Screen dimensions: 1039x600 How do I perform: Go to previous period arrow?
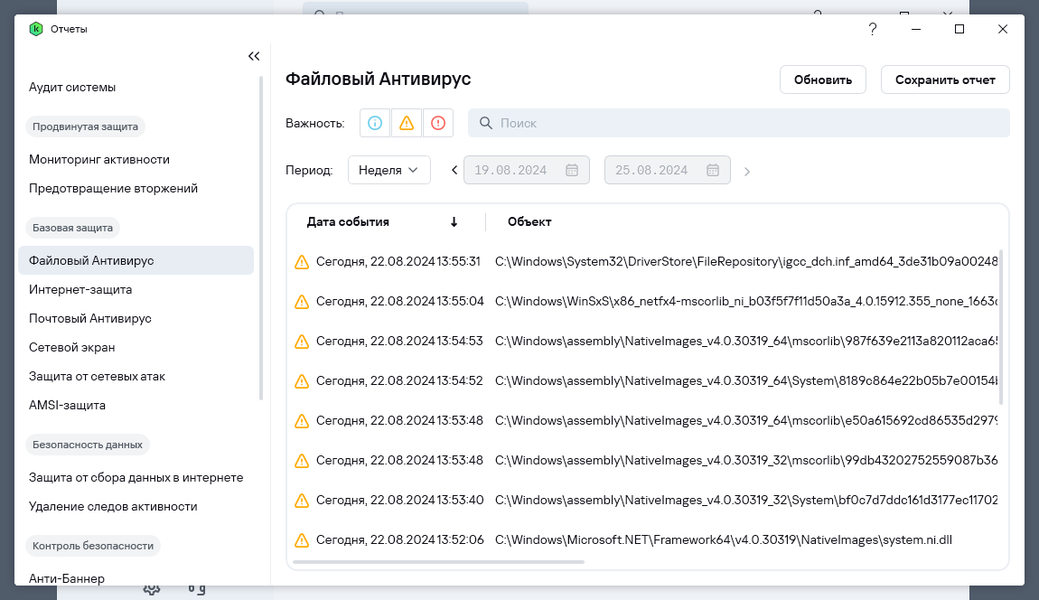click(x=454, y=170)
